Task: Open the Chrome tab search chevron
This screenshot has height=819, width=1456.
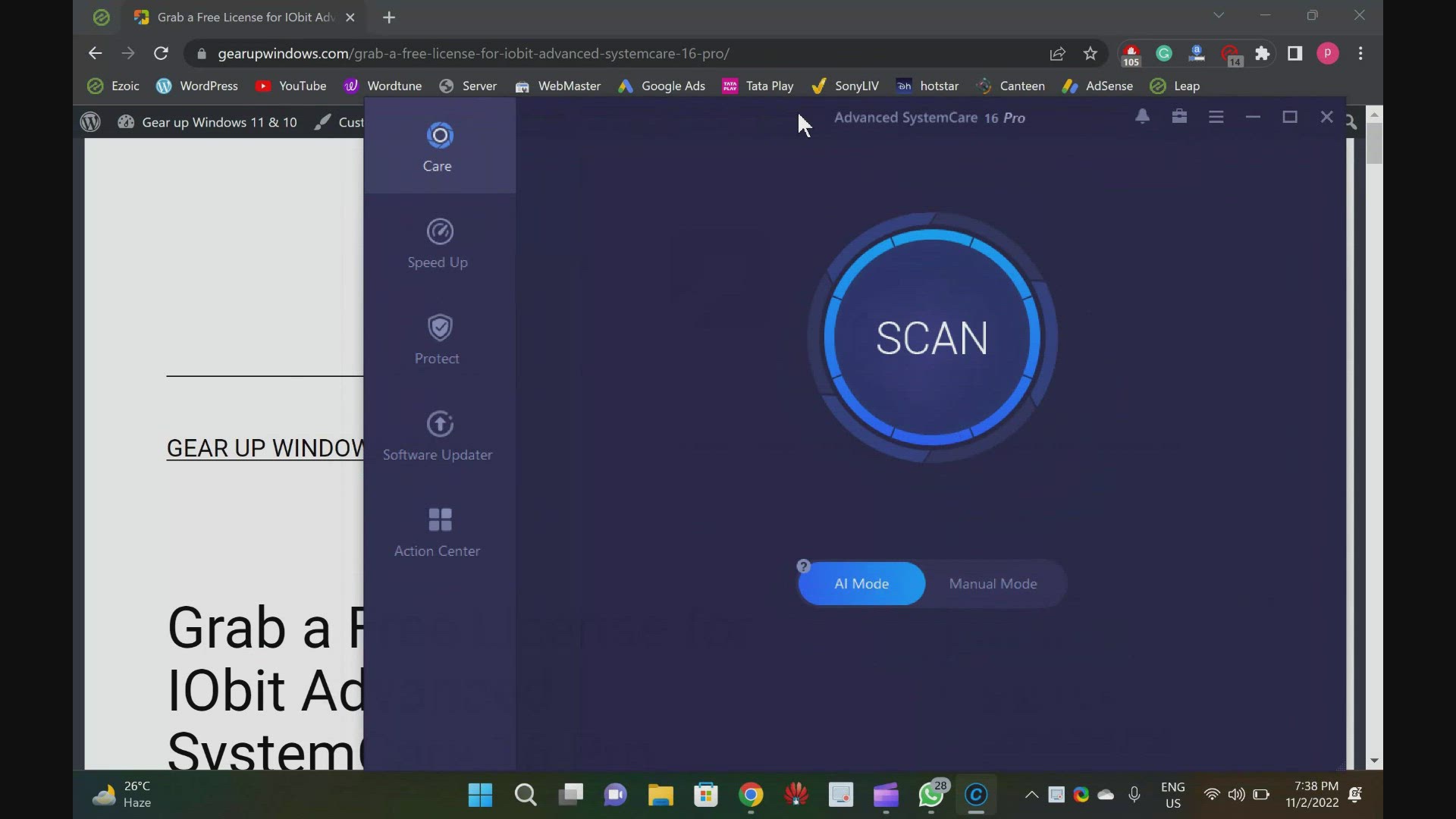Action: 1219,15
